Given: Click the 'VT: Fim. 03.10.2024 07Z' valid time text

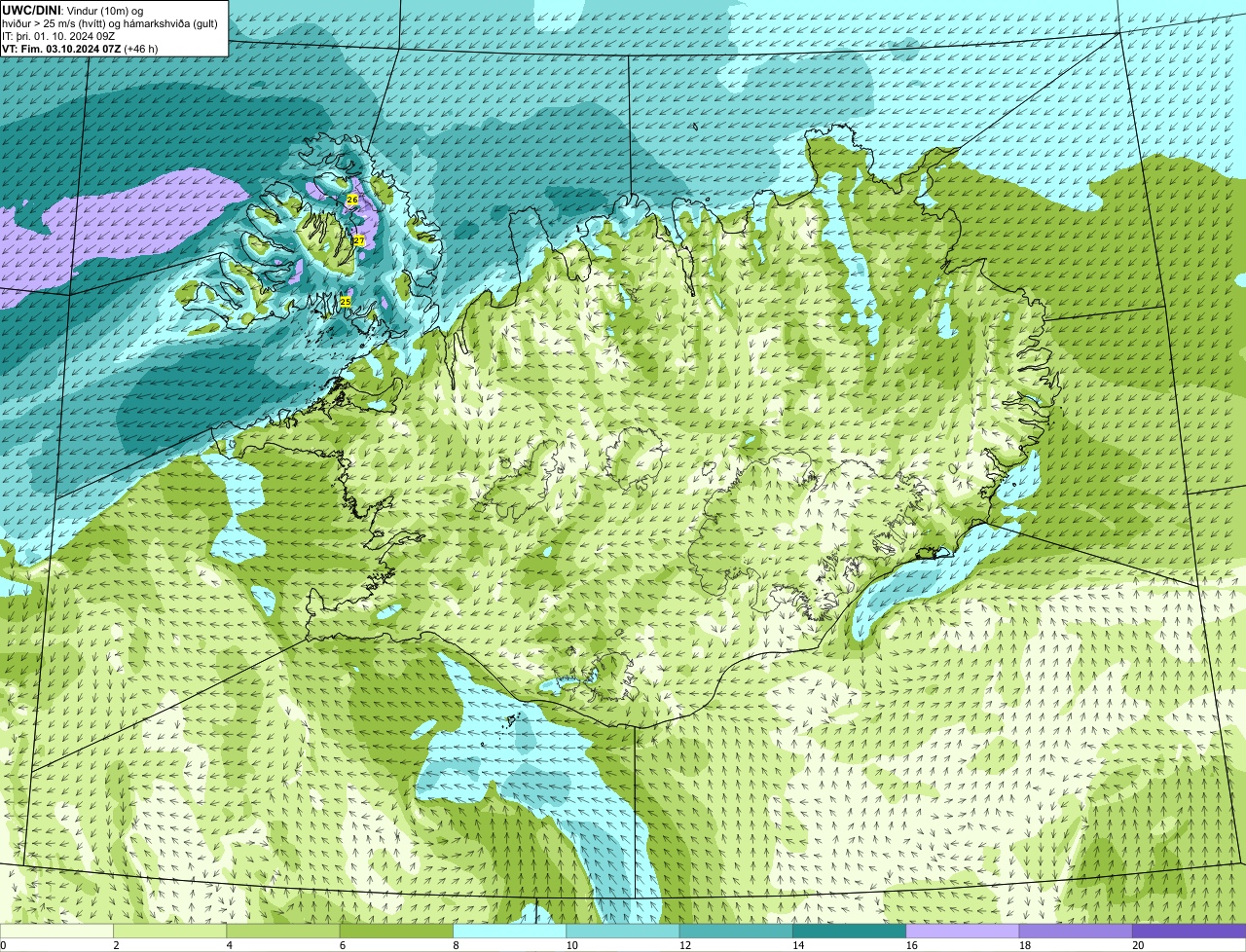Looking at the screenshot, I should click(61, 48).
